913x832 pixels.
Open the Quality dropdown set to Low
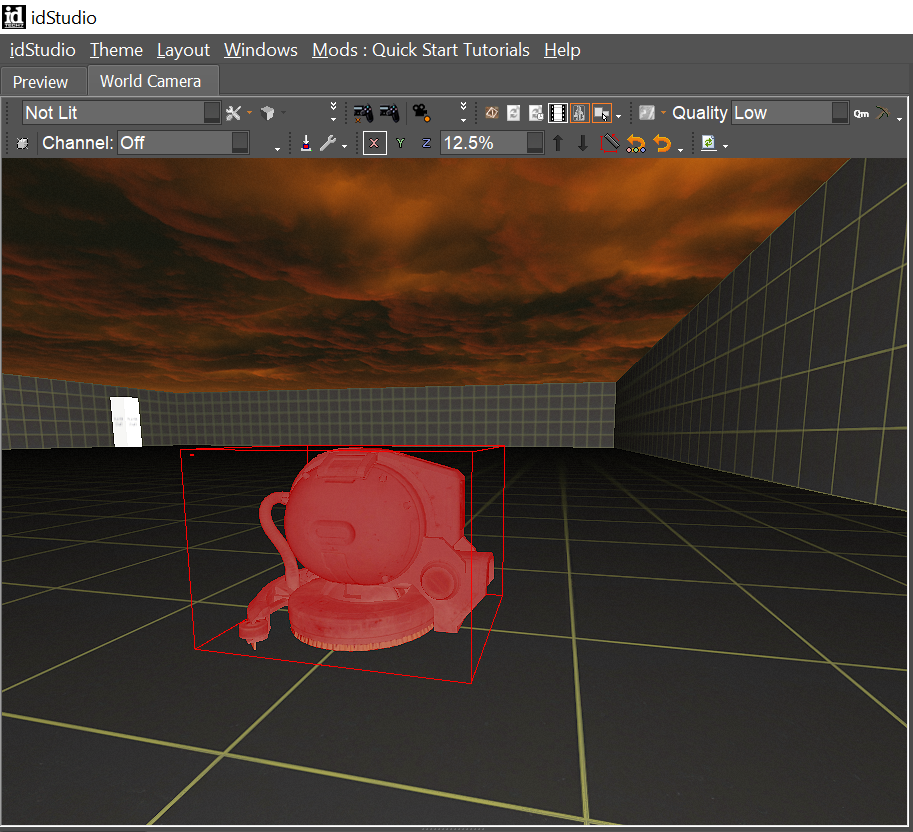coord(790,113)
